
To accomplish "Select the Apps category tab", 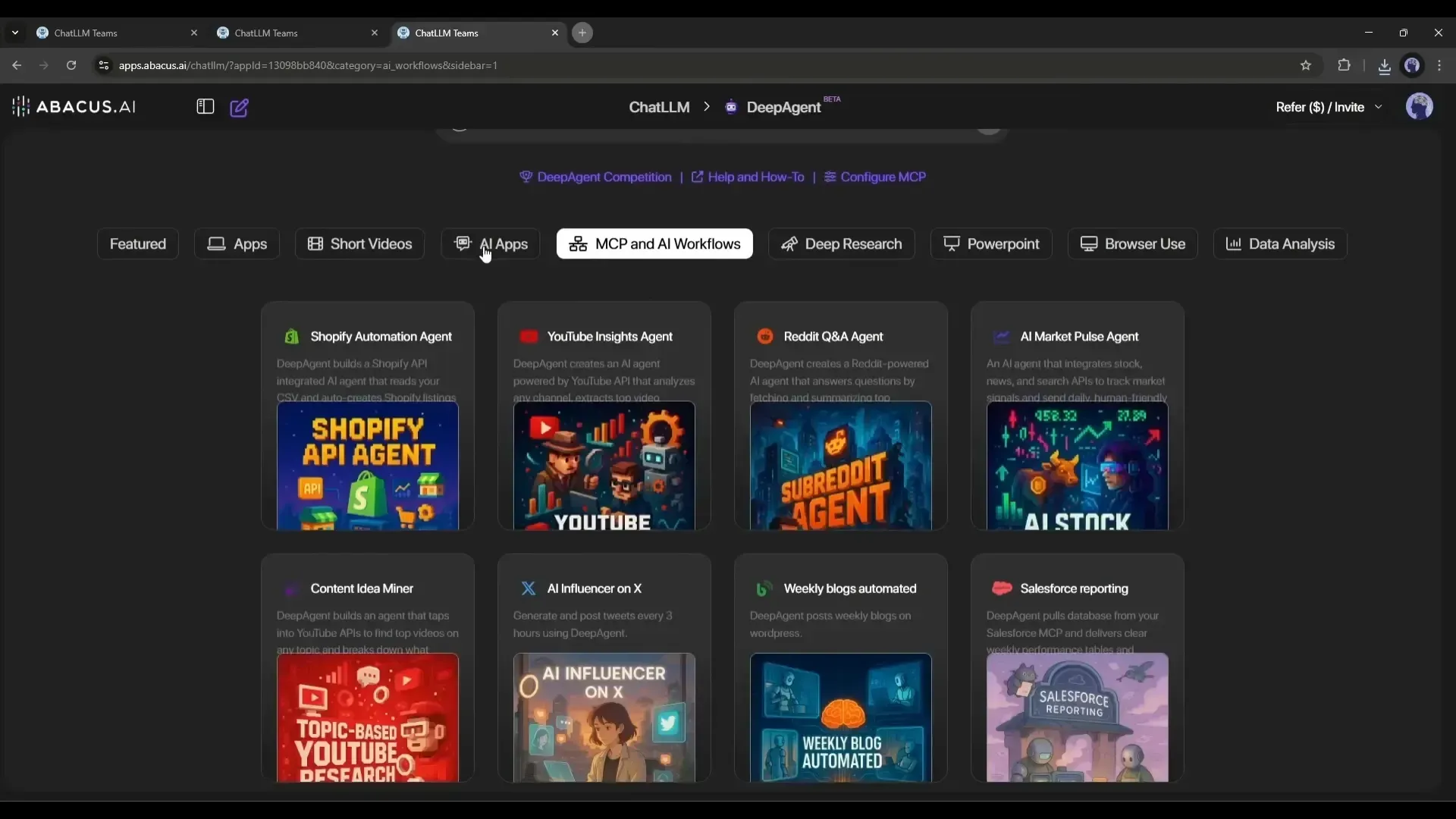I will (x=237, y=243).
